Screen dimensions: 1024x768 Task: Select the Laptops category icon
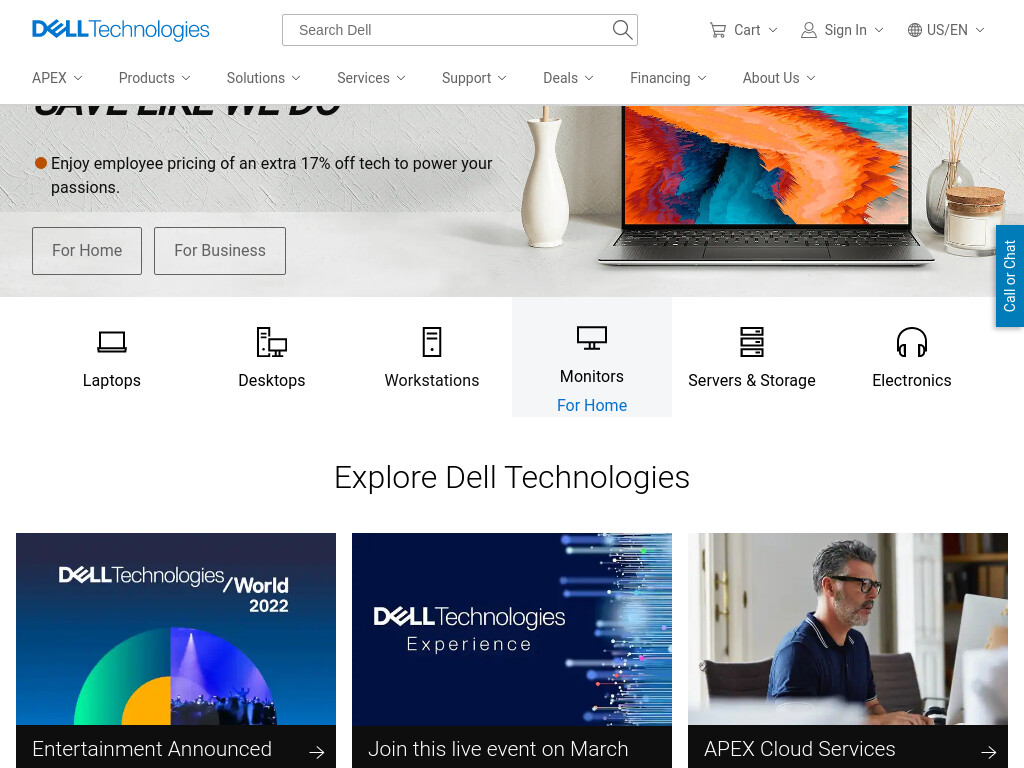pos(112,342)
